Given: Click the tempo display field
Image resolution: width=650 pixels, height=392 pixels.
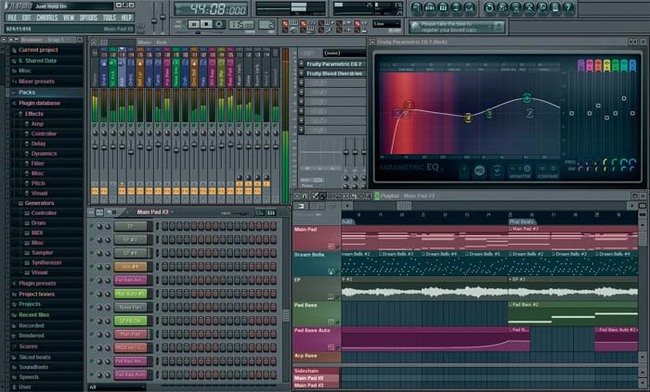Looking at the screenshot, I should (x=241, y=24).
